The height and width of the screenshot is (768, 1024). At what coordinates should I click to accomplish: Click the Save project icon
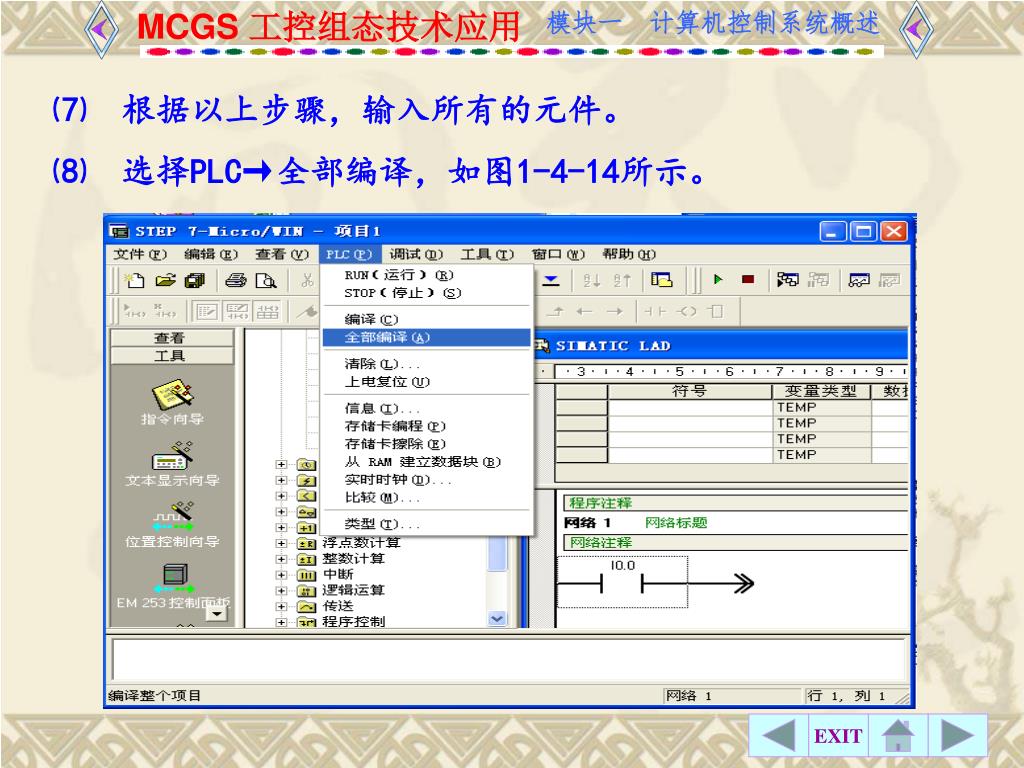(x=195, y=281)
